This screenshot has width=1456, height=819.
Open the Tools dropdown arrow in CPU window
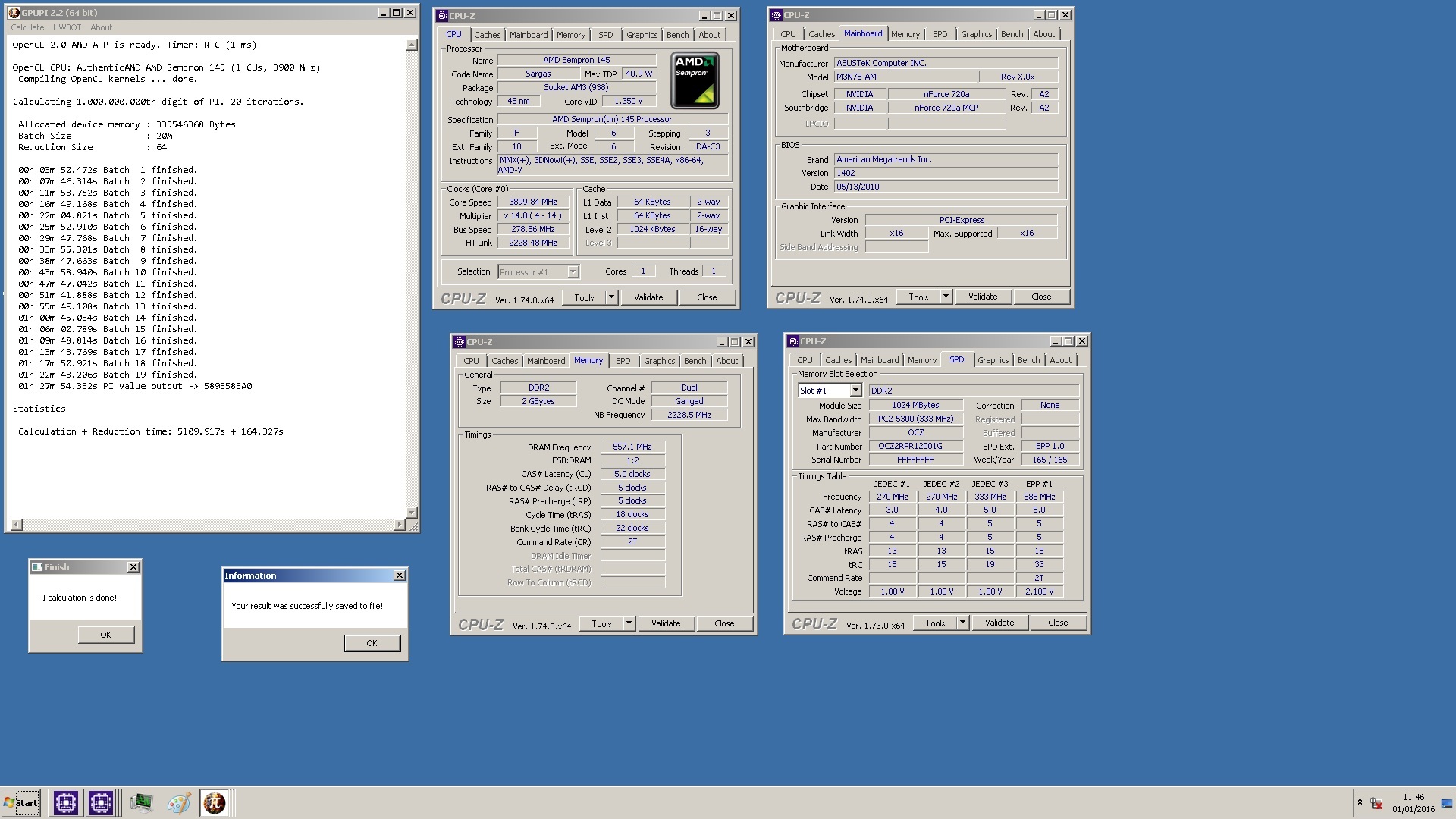611,297
